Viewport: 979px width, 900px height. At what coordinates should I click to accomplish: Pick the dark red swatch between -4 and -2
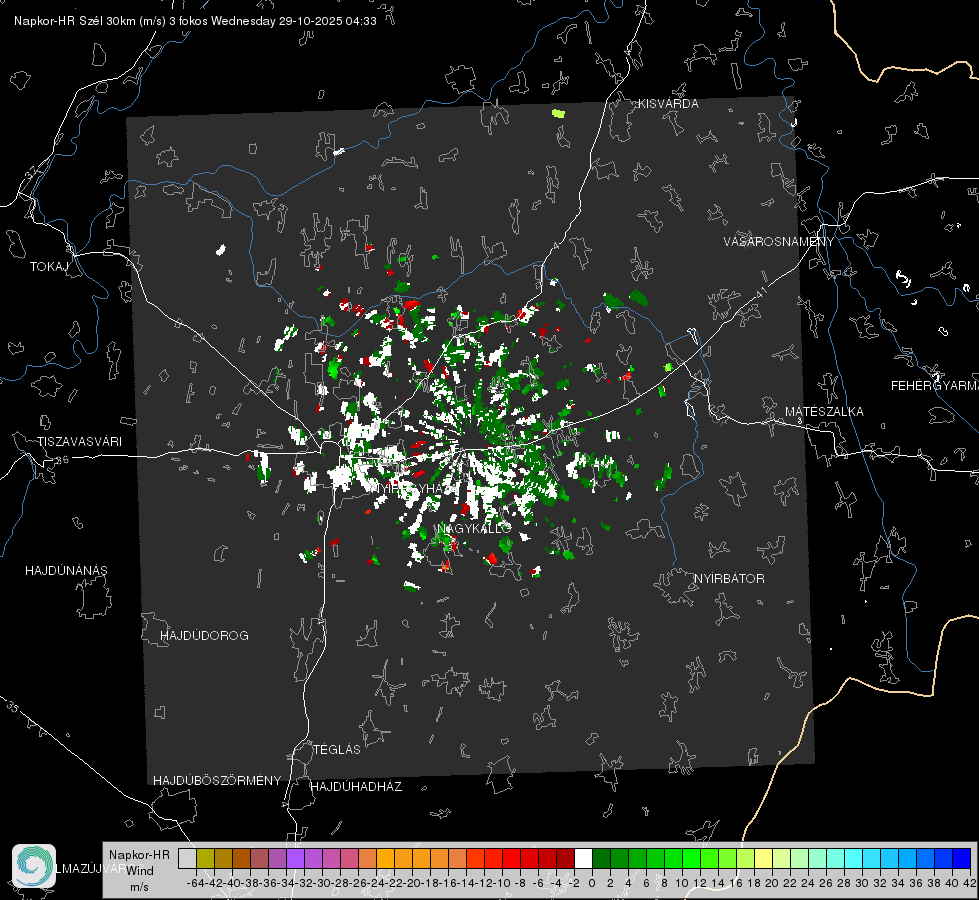click(x=565, y=858)
